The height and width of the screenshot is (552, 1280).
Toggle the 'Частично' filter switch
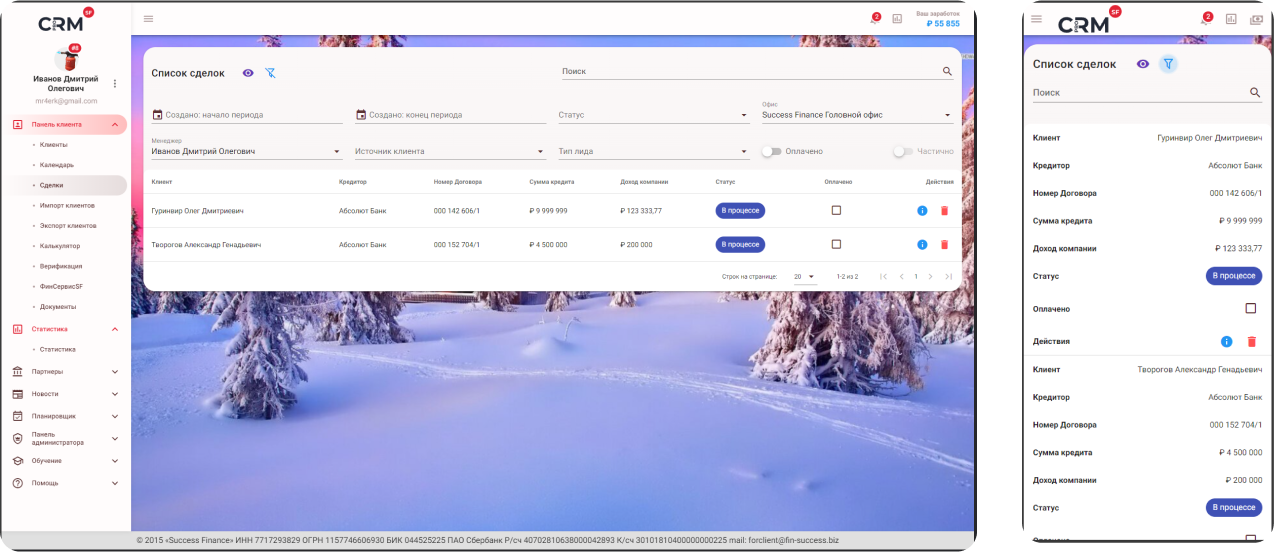[x=902, y=151]
